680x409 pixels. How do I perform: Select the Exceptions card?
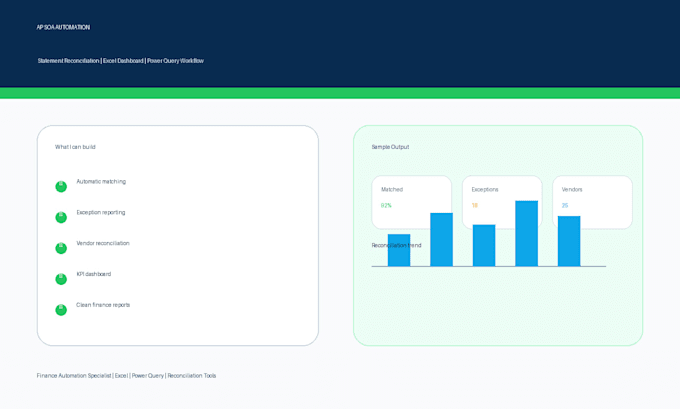coord(502,202)
